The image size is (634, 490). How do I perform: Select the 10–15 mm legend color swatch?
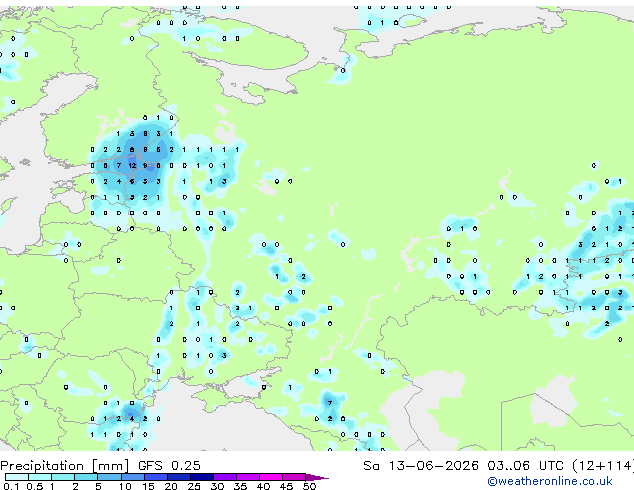pos(132,477)
